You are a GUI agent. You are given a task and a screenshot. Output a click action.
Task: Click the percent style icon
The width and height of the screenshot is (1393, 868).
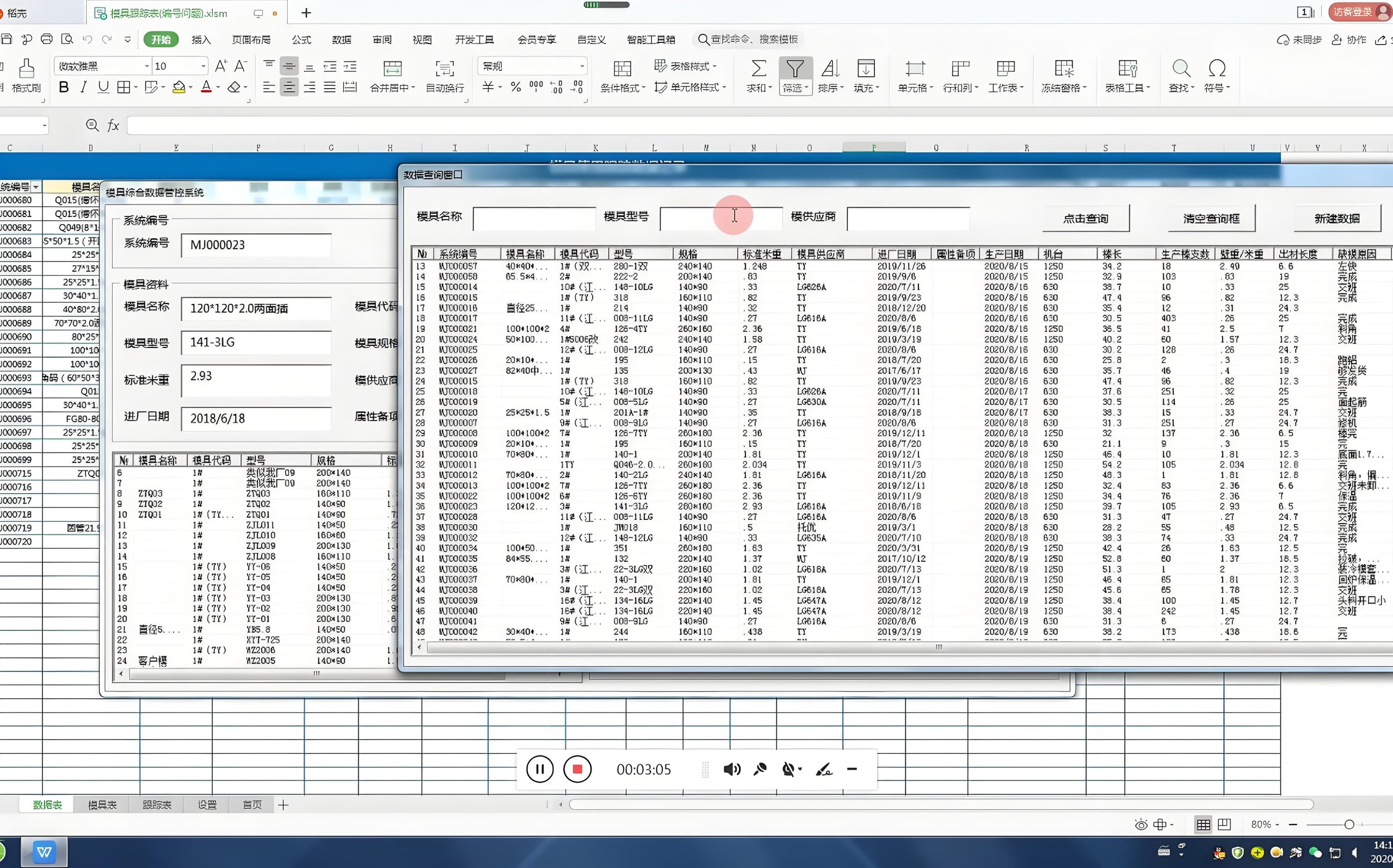tap(516, 87)
